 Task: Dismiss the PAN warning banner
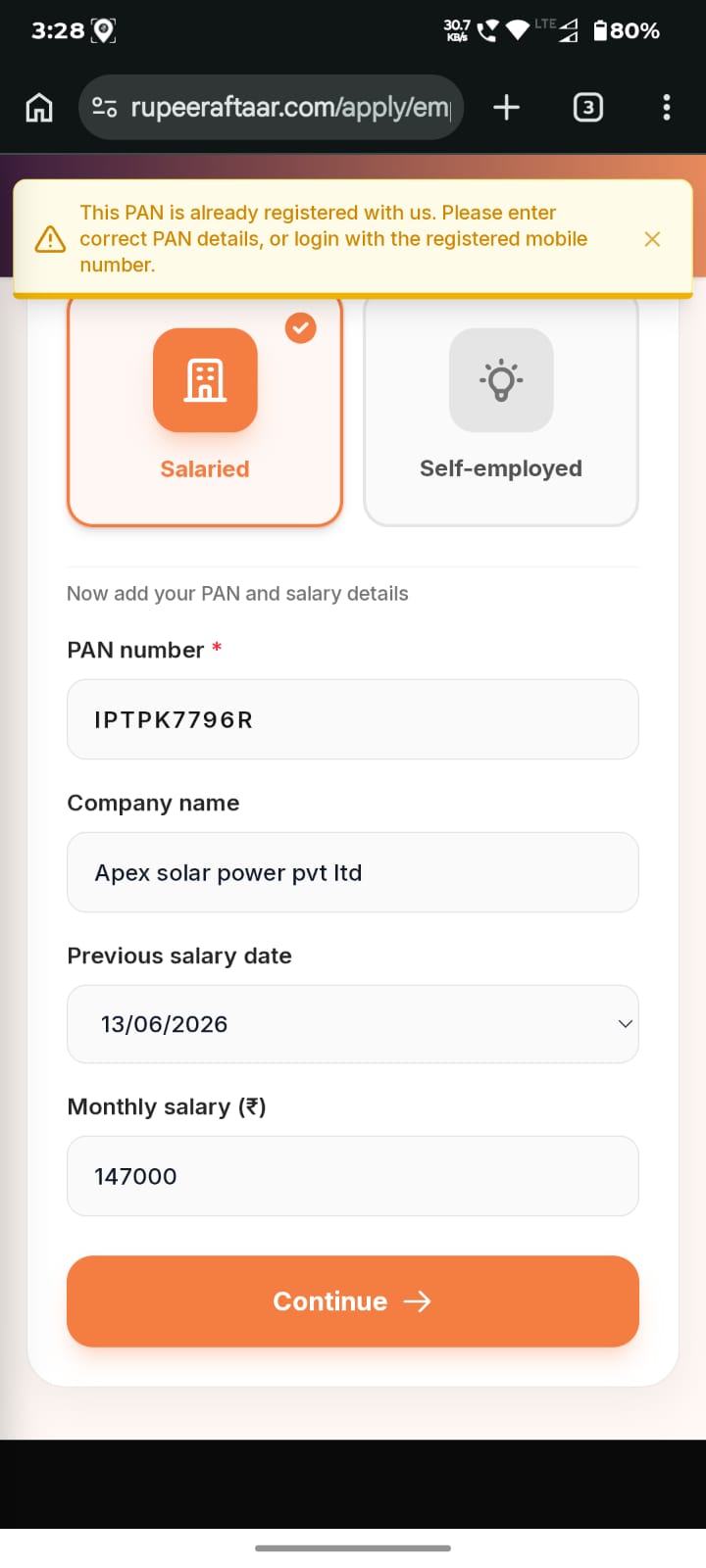click(x=652, y=239)
